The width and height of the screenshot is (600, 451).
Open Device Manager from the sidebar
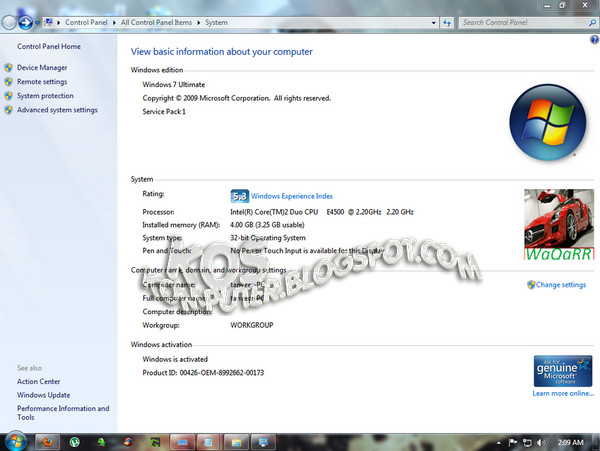click(x=42, y=68)
